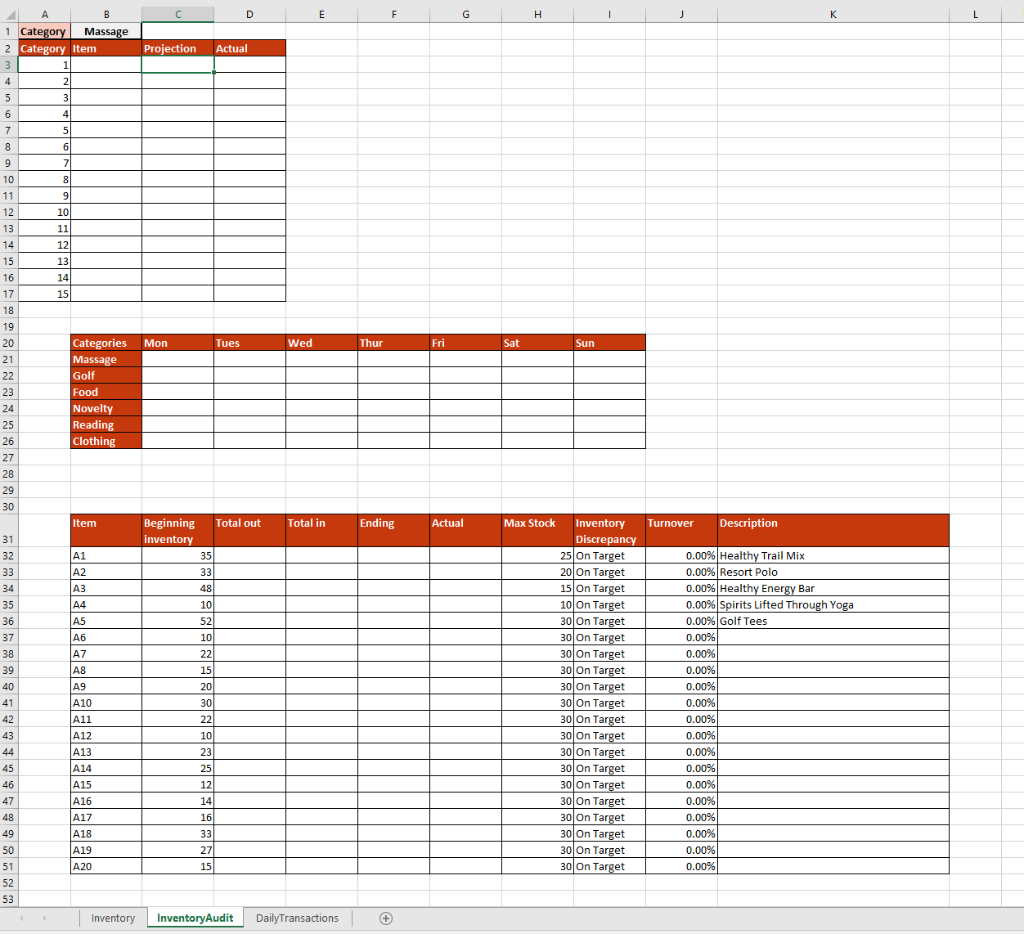Open the DailyTransactions sheet

click(298, 917)
